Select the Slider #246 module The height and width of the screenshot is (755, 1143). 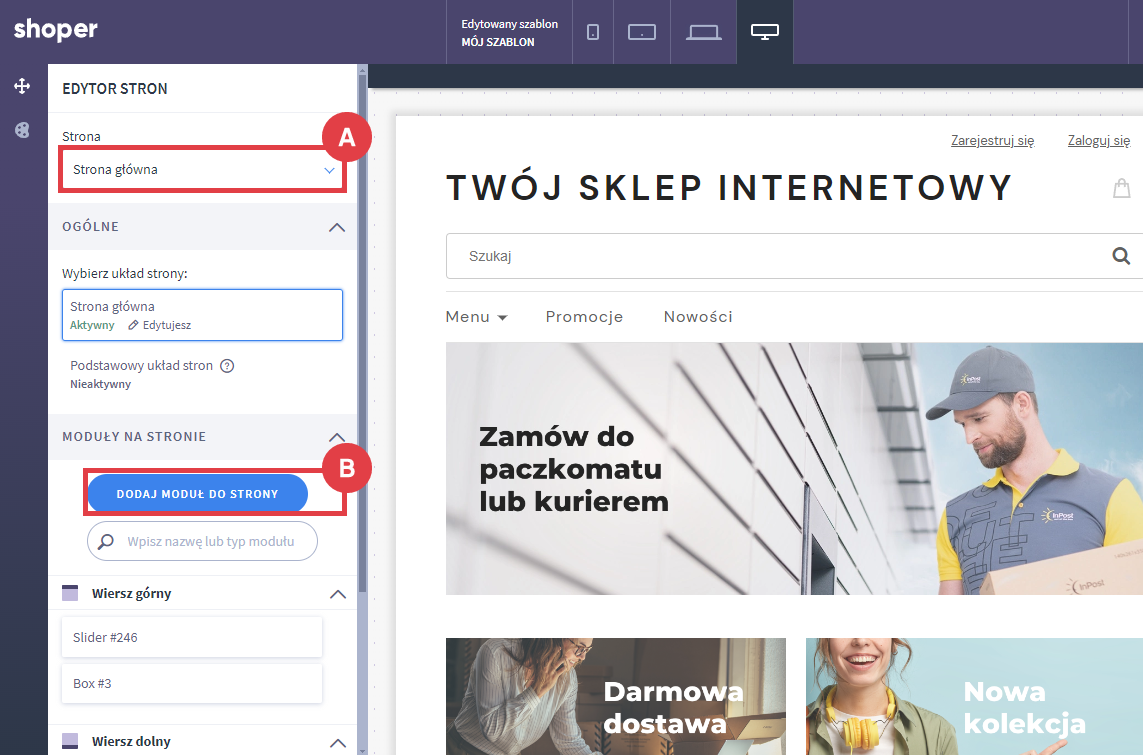click(192, 637)
